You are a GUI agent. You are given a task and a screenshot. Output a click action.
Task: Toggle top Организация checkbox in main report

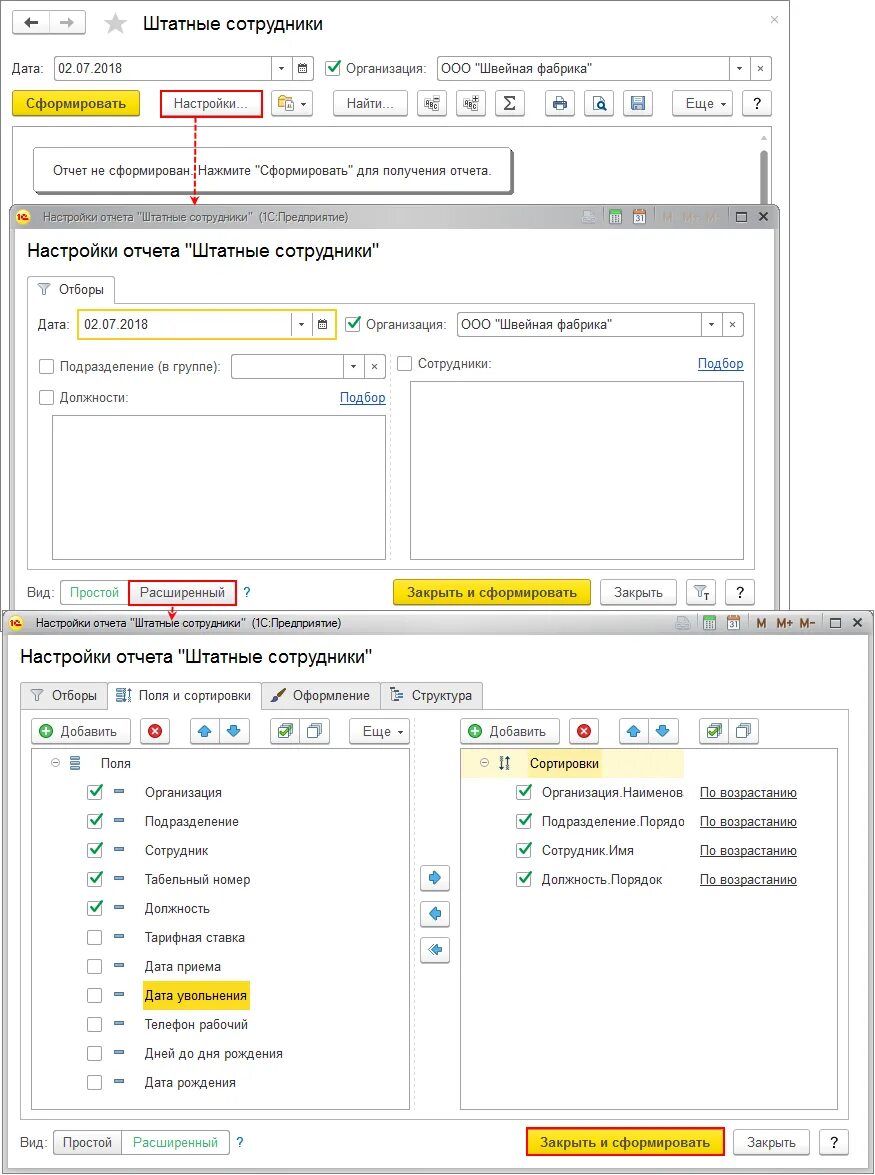[x=333, y=68]
